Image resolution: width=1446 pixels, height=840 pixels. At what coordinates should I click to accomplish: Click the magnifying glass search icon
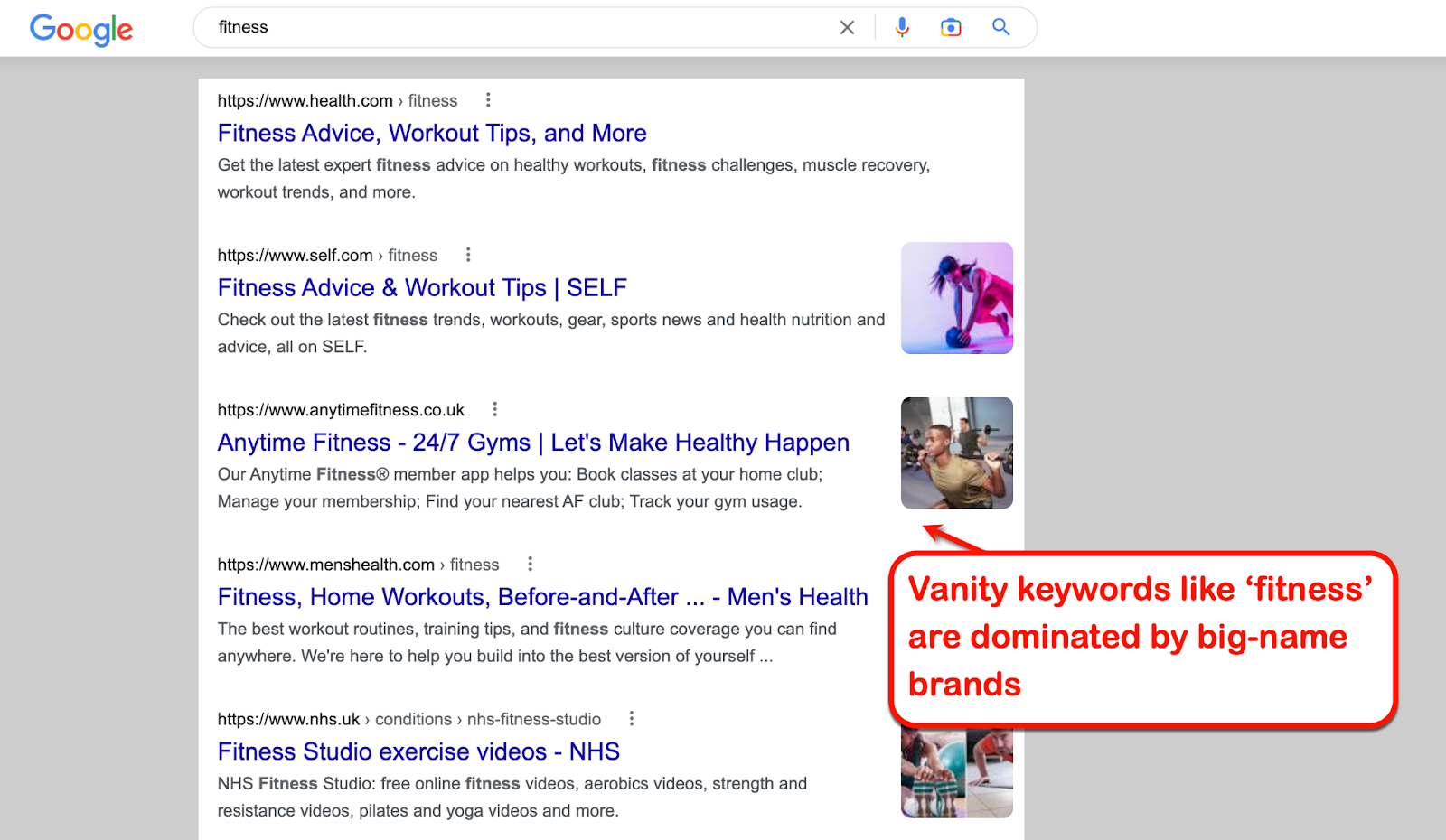(1000, 27)
